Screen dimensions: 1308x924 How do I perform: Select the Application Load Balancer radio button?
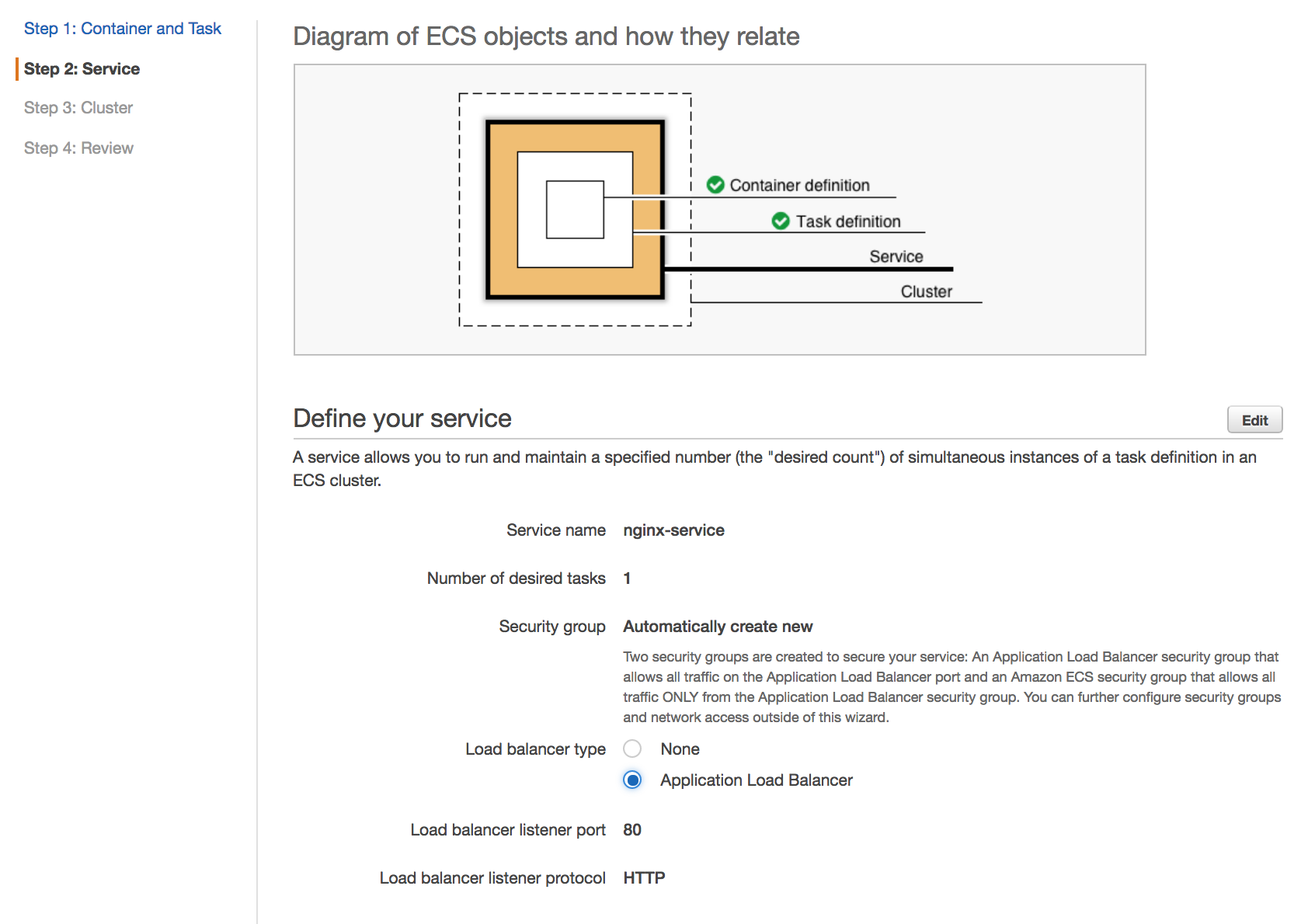633,780
